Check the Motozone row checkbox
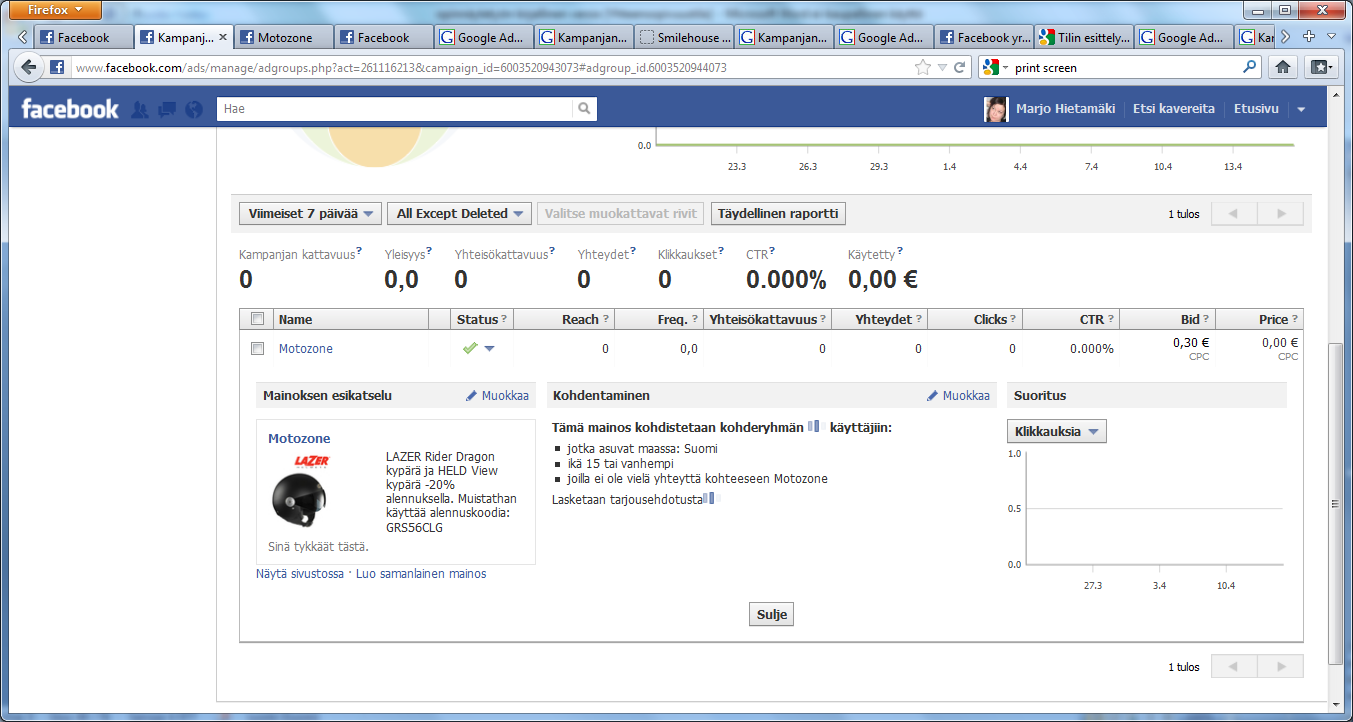The height and width of the screenshot is (722, 1353). coord(257,348)
